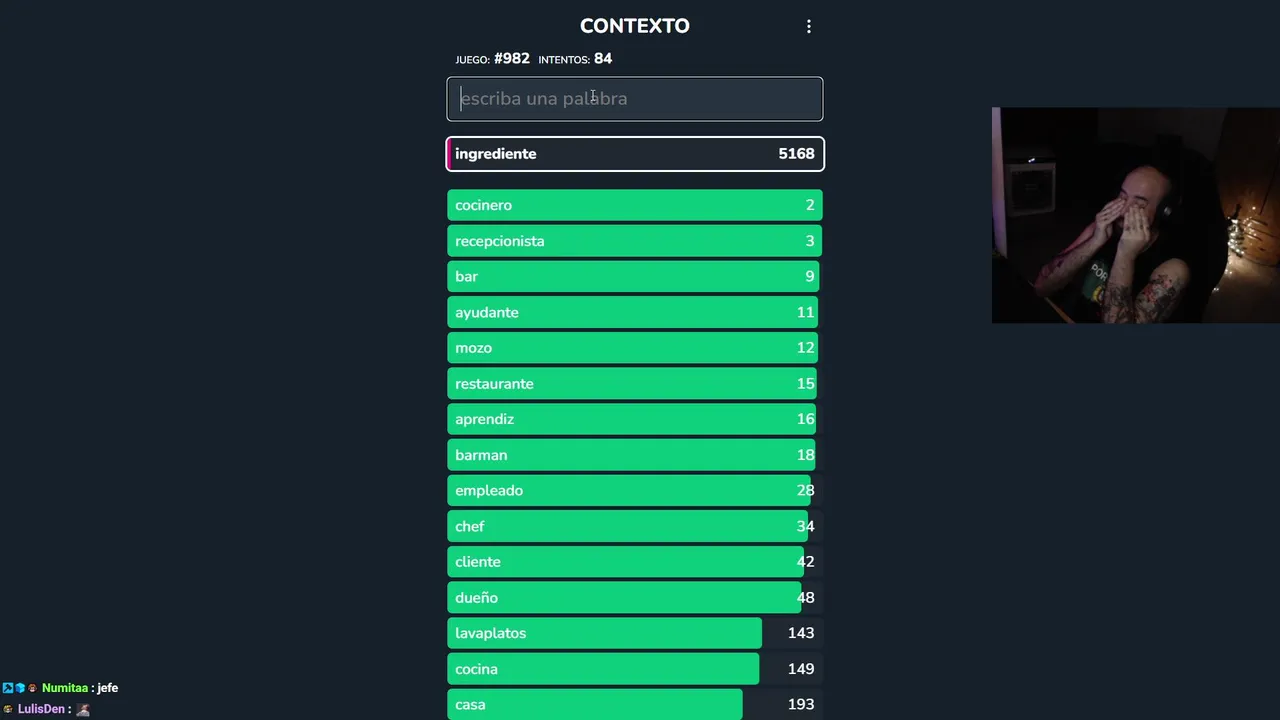Click the 'chef' word row
Image resolution: width=1280 pixels, height=720 pixels.
tap(635, 526)
